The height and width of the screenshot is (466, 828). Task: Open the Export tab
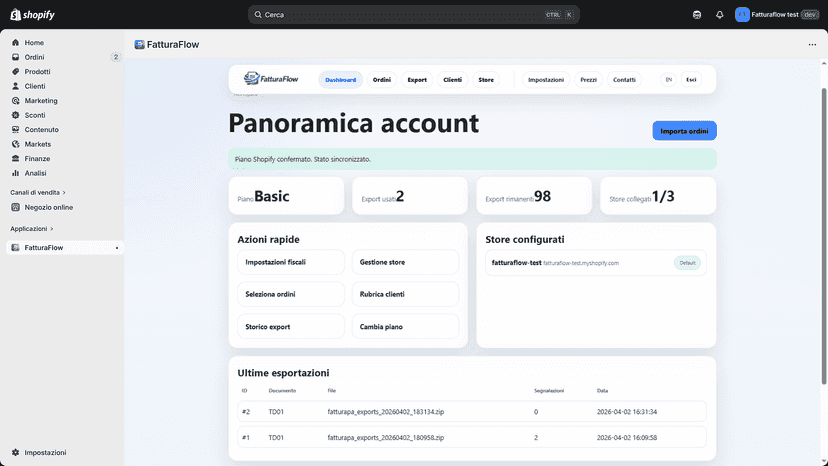417,80
